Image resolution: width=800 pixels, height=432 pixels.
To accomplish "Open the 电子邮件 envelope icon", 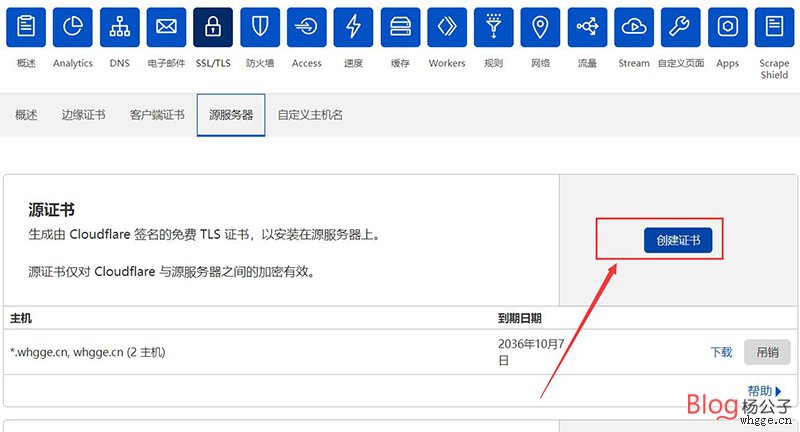I will 166,27.
